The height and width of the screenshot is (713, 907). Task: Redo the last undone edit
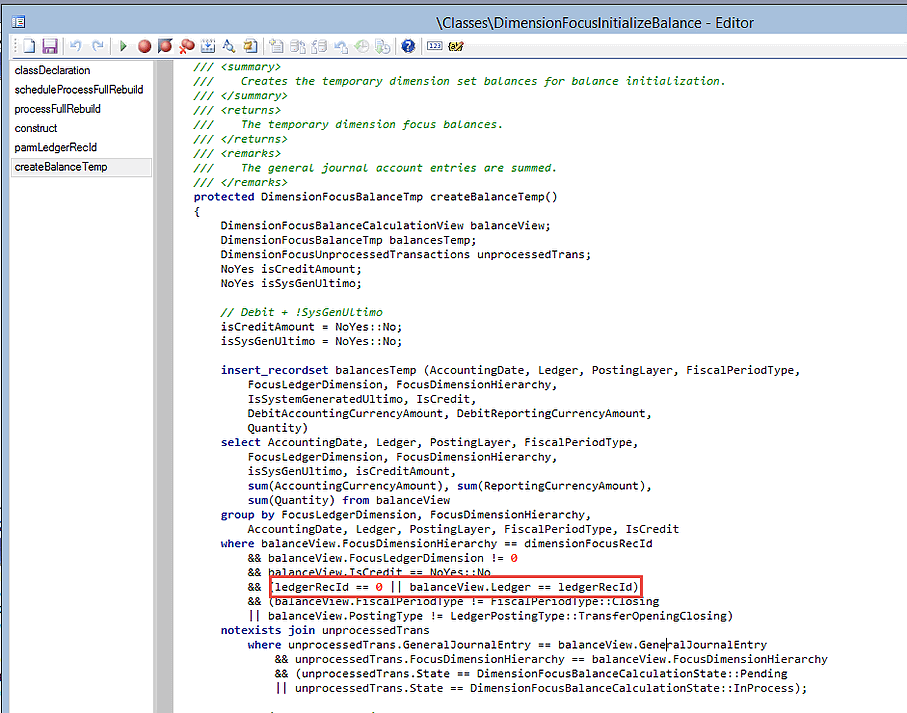98,46
